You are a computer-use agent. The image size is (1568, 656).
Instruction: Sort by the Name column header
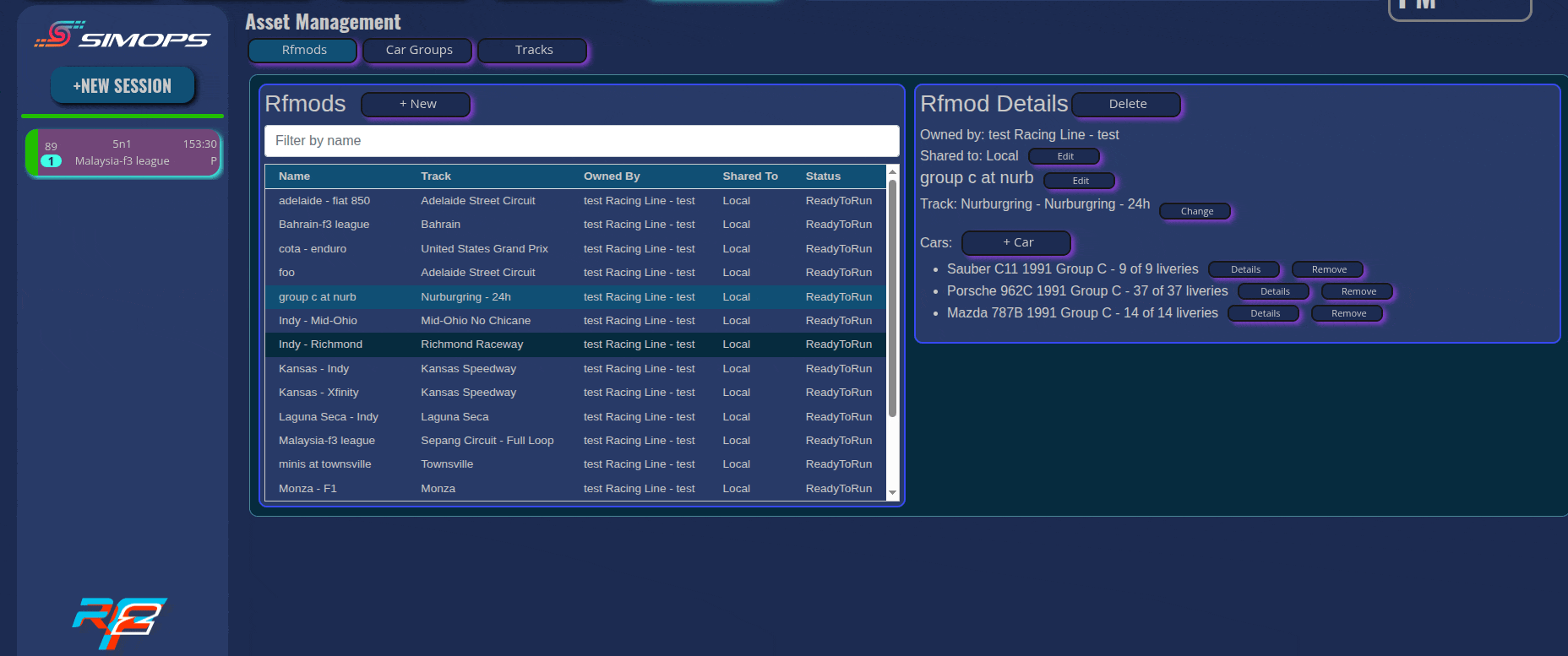(x=294, y=176)
